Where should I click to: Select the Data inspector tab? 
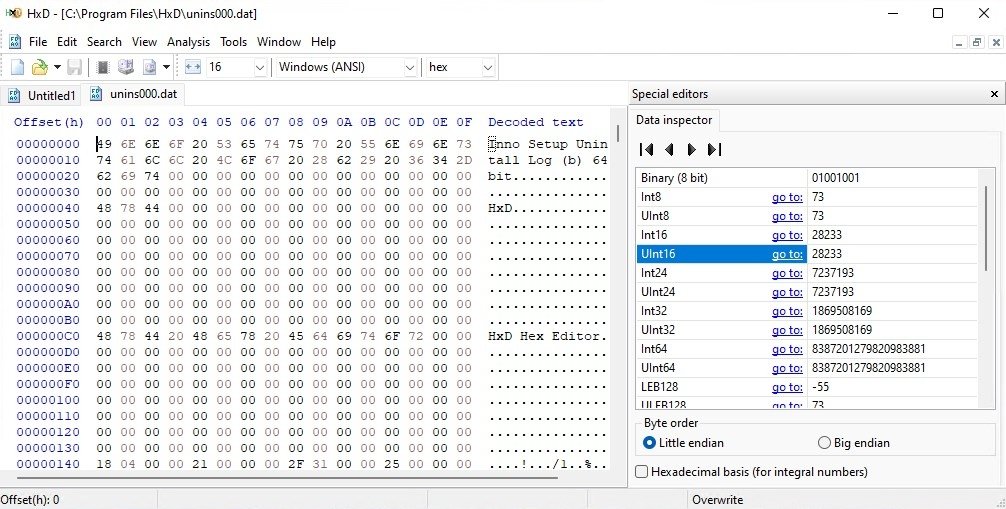[674, 120]
